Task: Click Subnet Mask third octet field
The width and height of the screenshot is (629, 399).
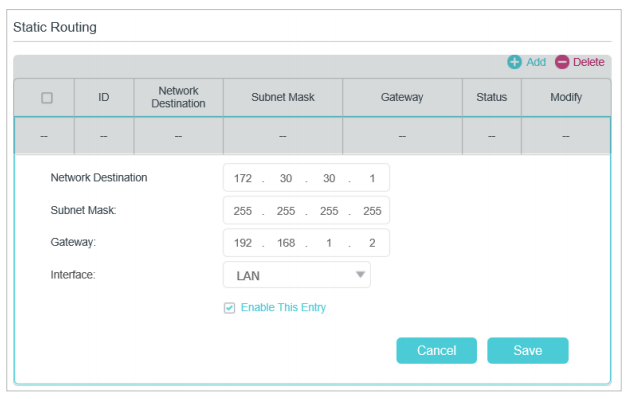Action: coord(329,211)
